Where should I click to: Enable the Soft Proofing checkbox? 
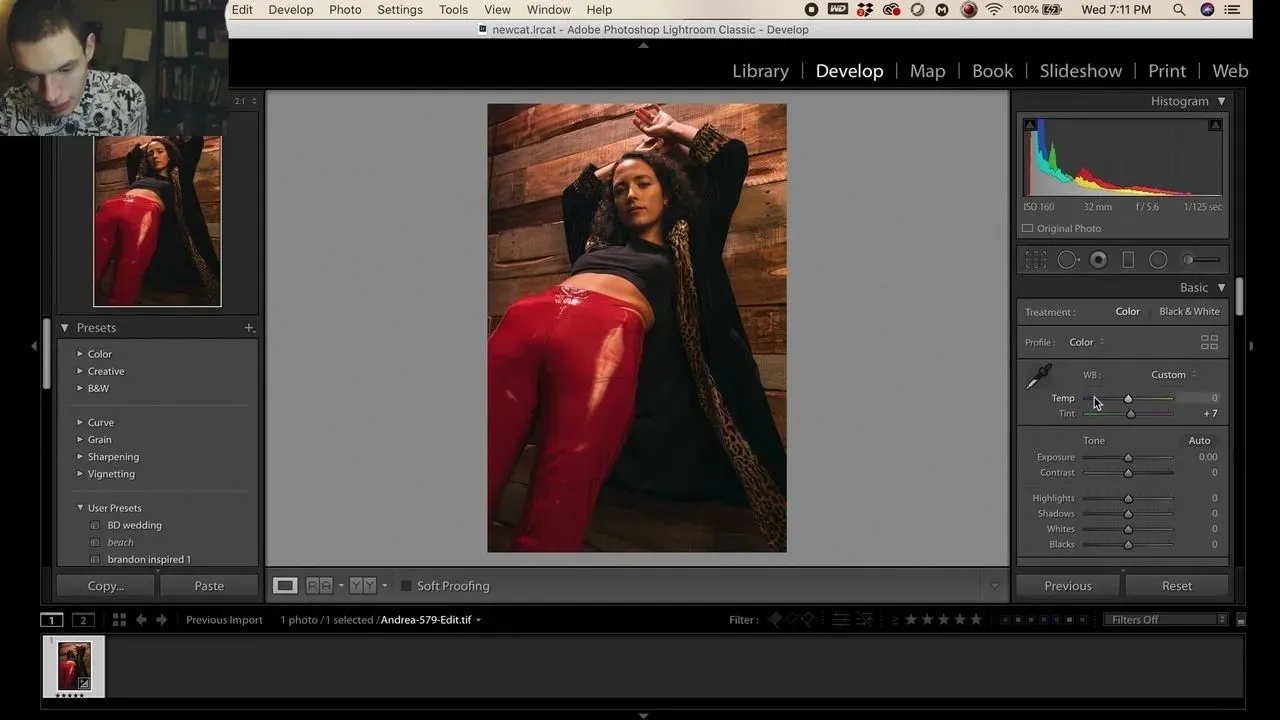pyautogui.click(x=406, y=586)
